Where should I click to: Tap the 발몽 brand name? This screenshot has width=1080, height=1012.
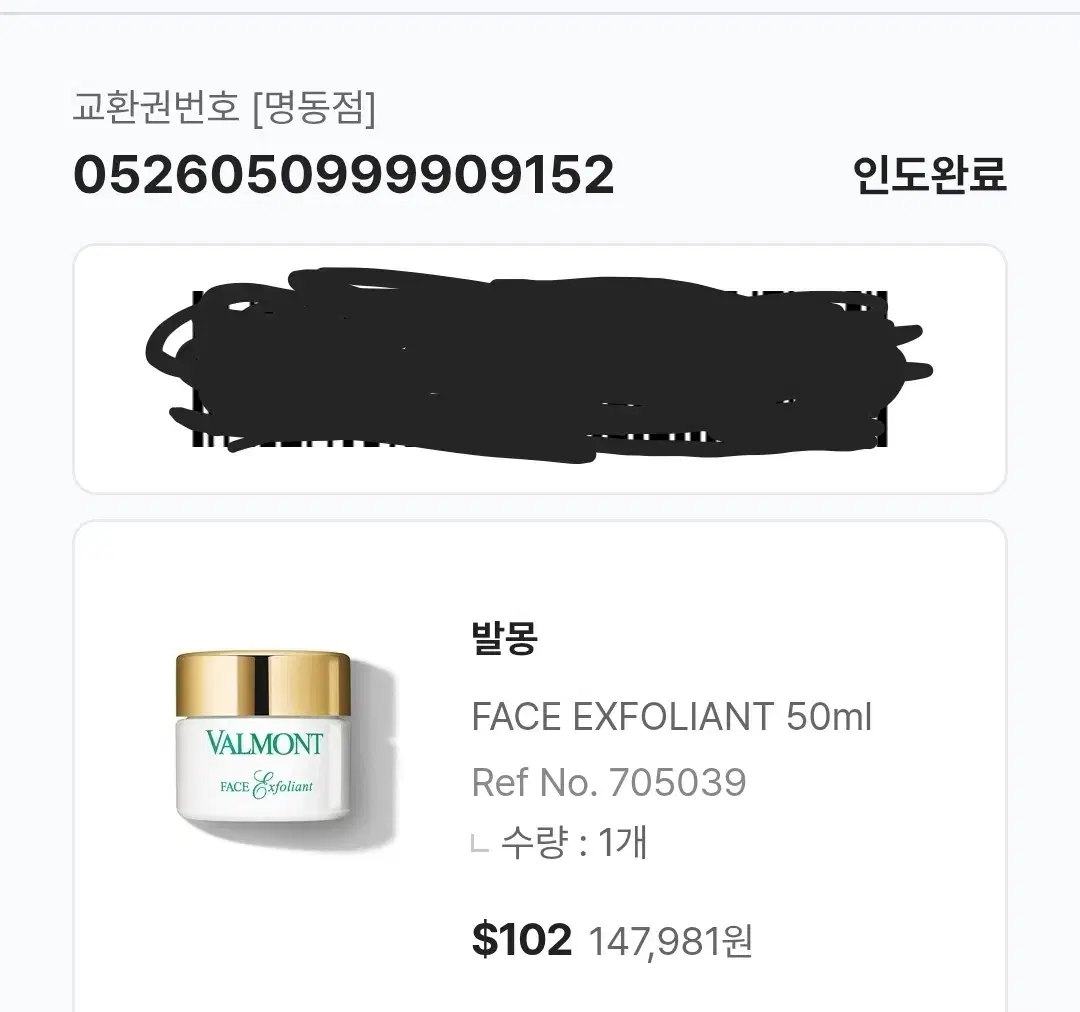(x=504, y=637)
